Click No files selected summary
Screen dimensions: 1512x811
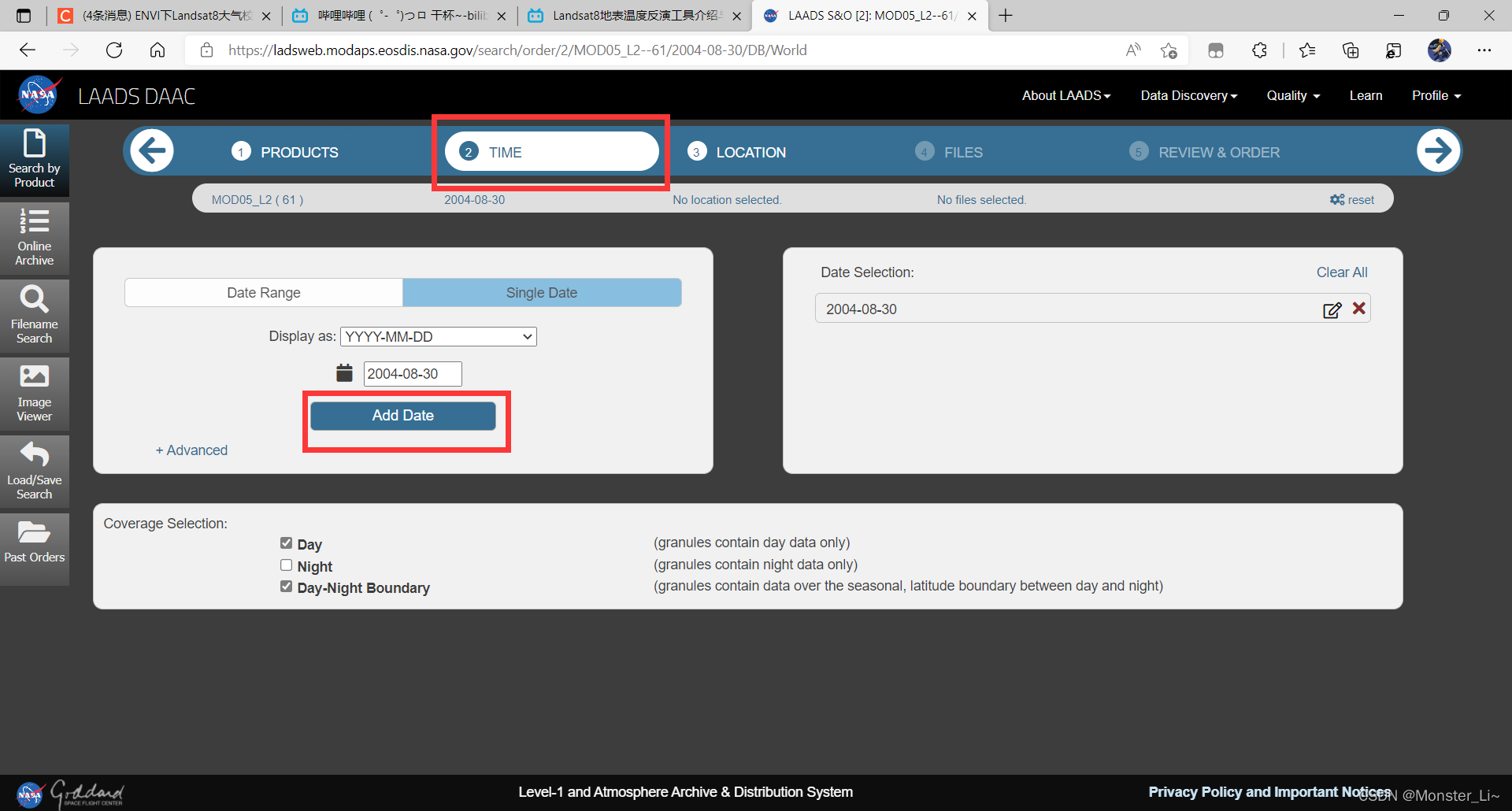click(982, 200)
